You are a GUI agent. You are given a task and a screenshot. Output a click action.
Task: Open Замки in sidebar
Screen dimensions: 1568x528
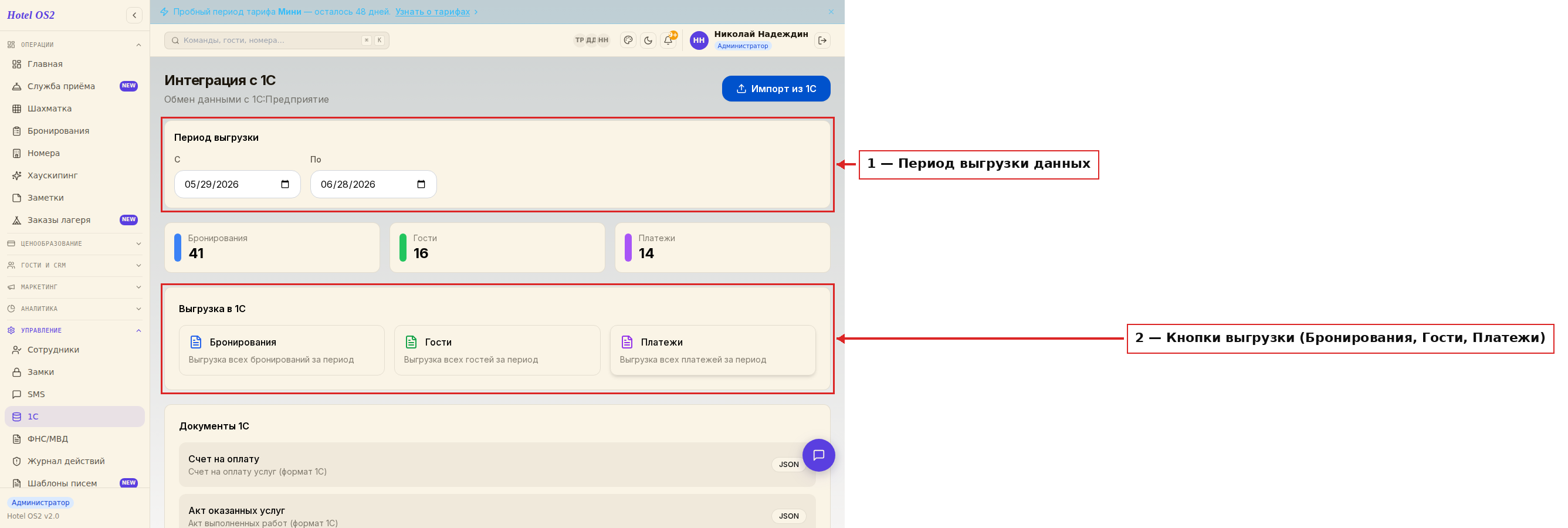click(74, 372)
